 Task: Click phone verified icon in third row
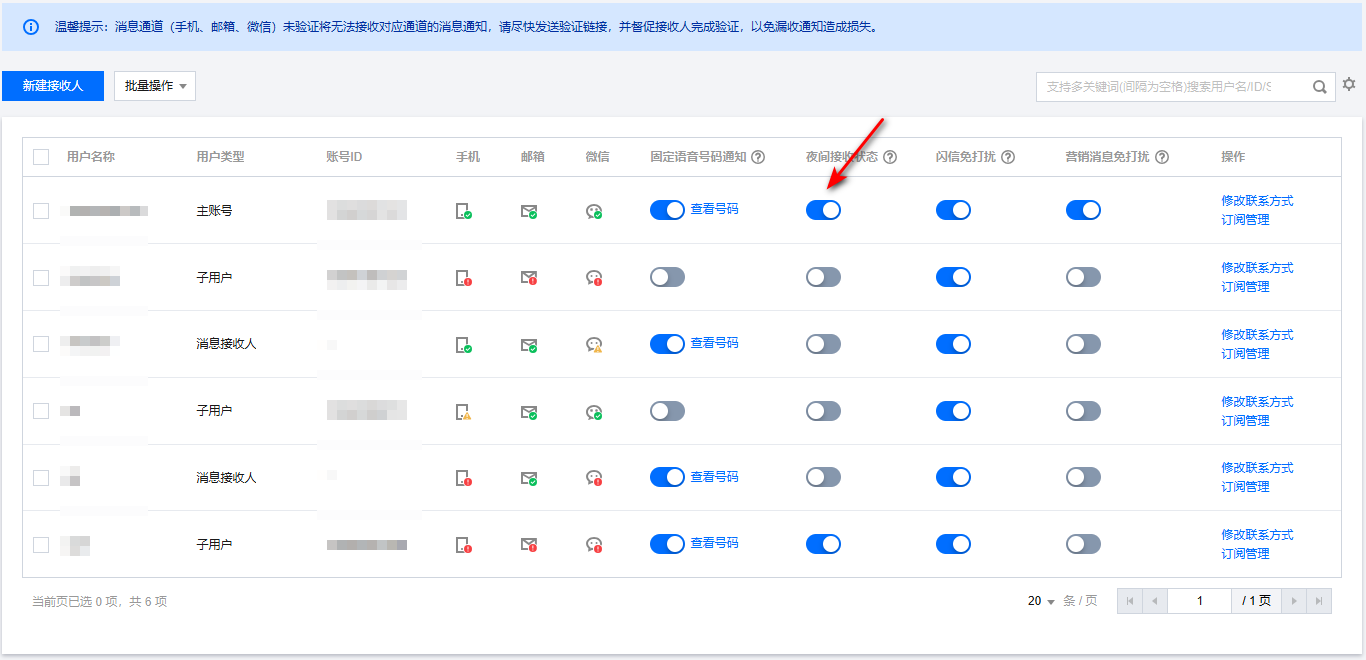pos(463,345)
